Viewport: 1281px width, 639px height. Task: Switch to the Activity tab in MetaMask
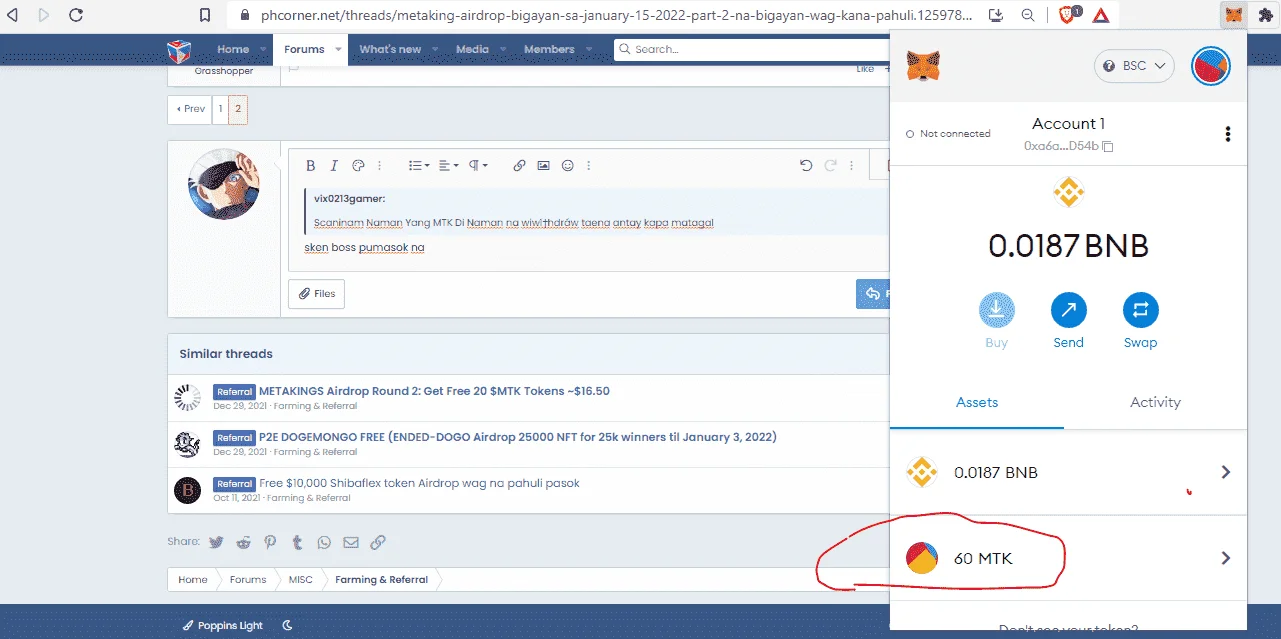click(x=1155, y=402)
